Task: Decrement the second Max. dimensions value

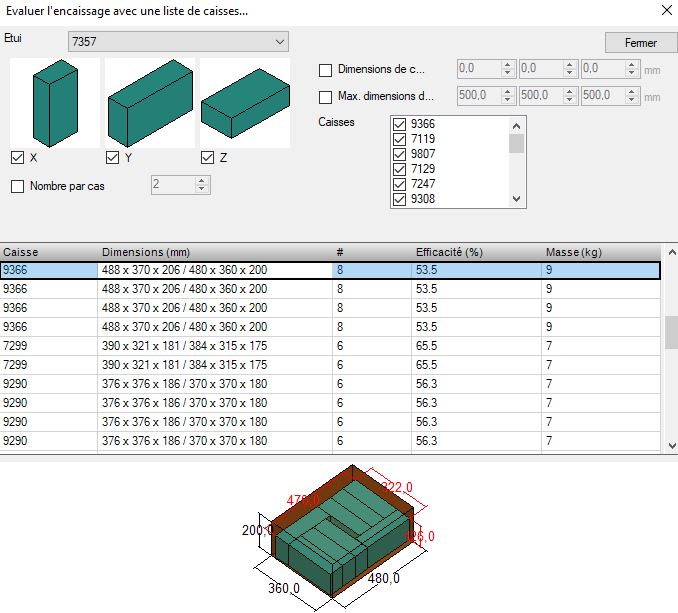Action: point(569,99)
